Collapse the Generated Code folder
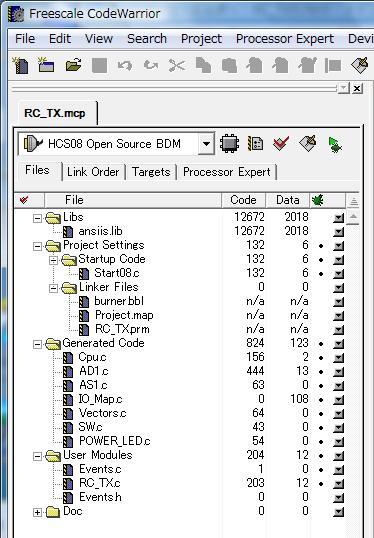This screenshot has width=374, height=538. [37, 344]
